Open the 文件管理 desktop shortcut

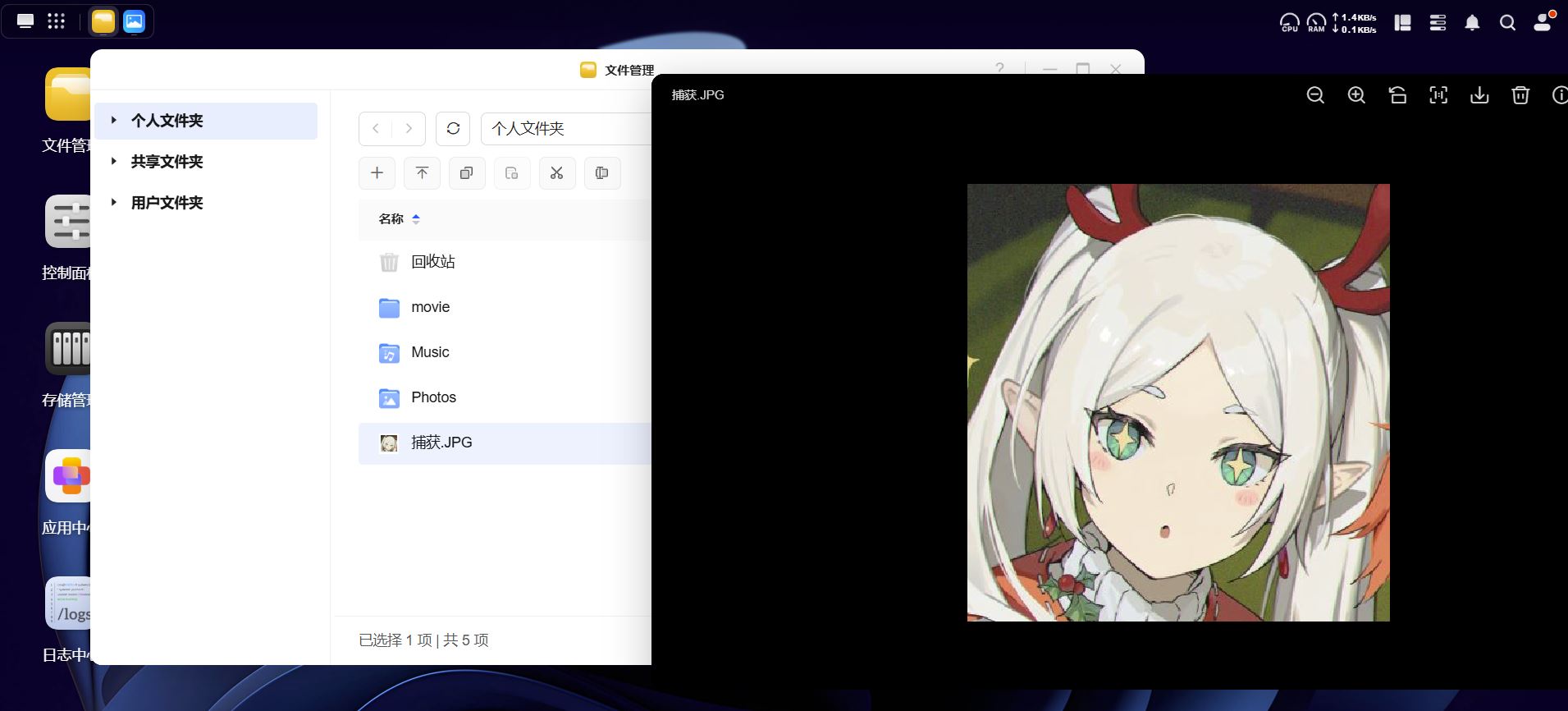pyautogui.click(x=66, y=112)
